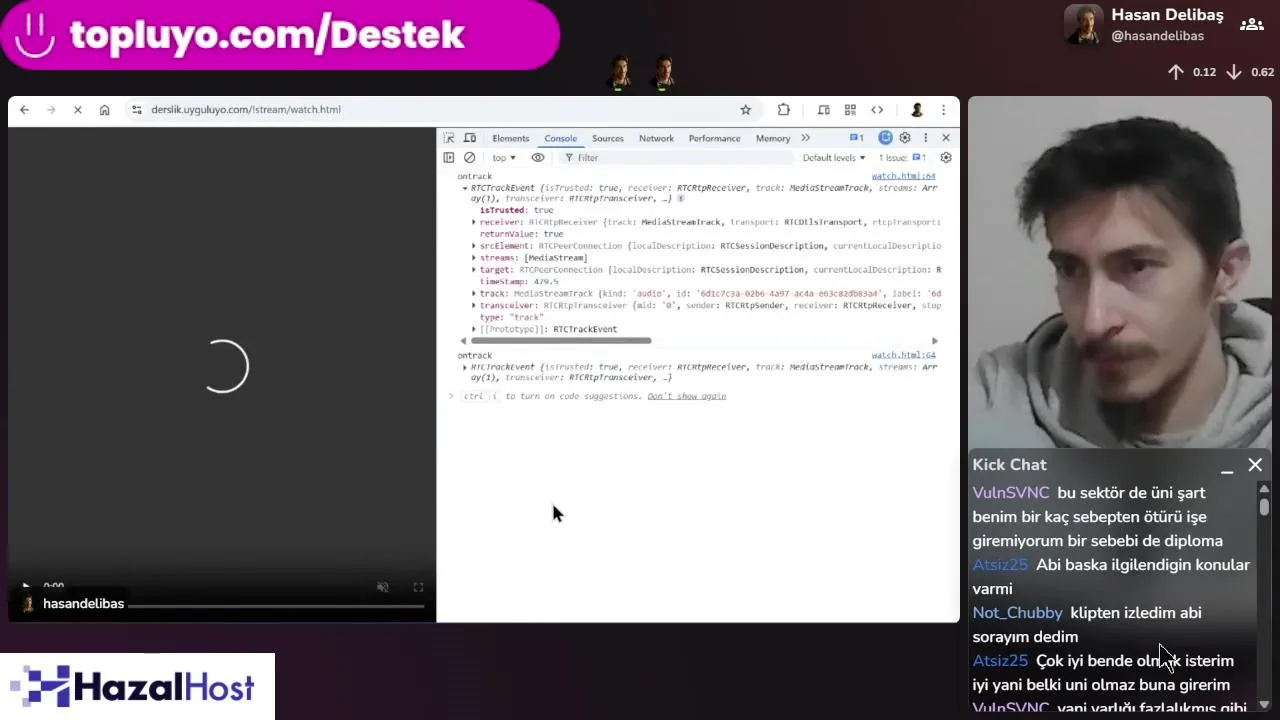Expand the track MediaStreamTrack property
The width and height of the screenshot is (1280, 720).
[x=474, y=294]
